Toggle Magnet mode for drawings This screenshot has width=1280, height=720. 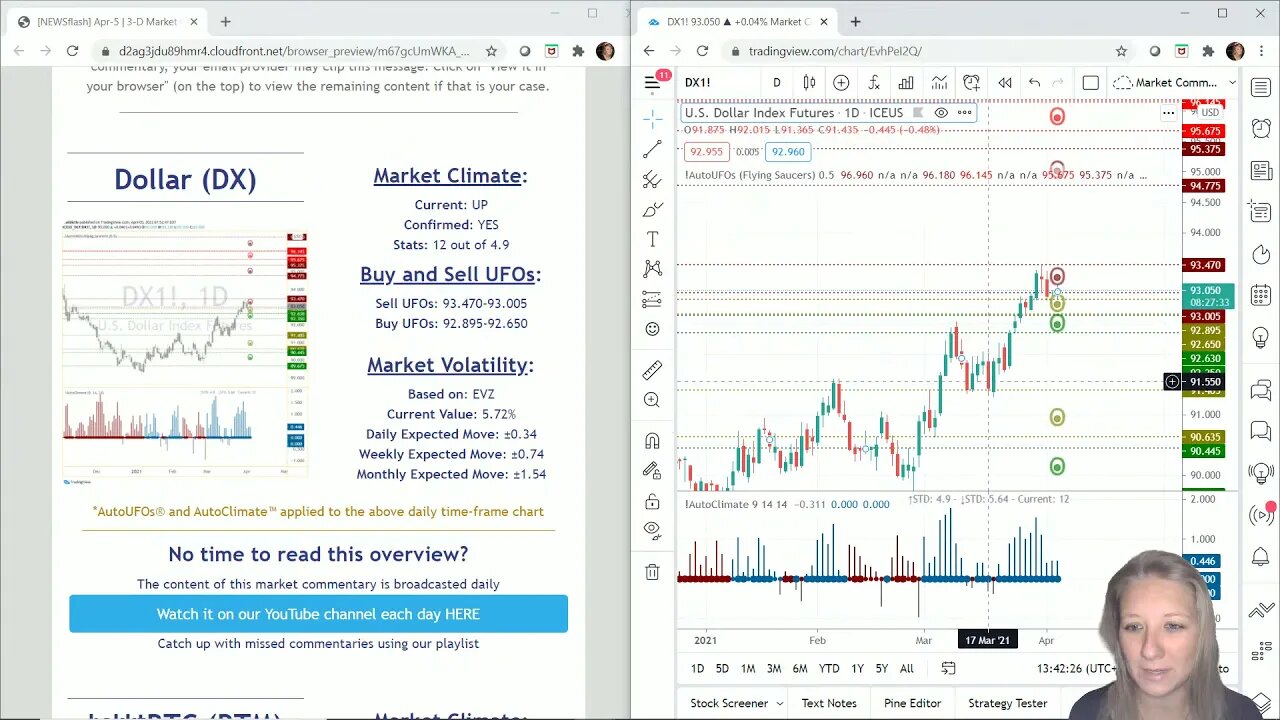pyautogui.click(x=652, y=441)
